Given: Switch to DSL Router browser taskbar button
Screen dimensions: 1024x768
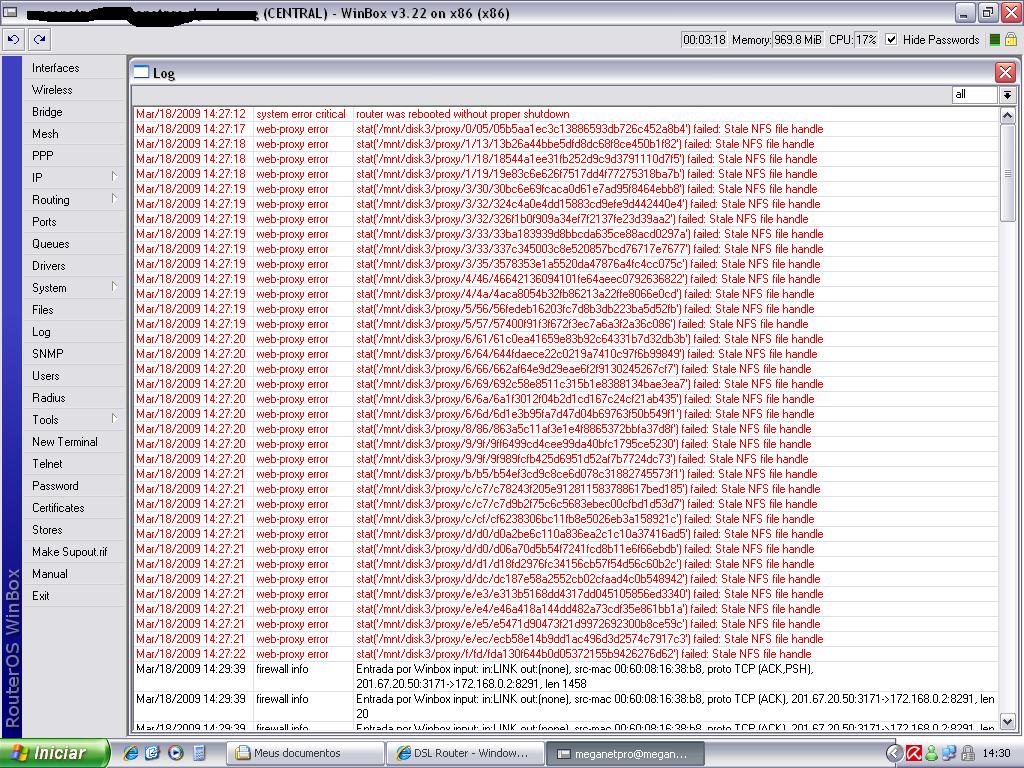Looking at the screenshot, I should click(465, 753).
